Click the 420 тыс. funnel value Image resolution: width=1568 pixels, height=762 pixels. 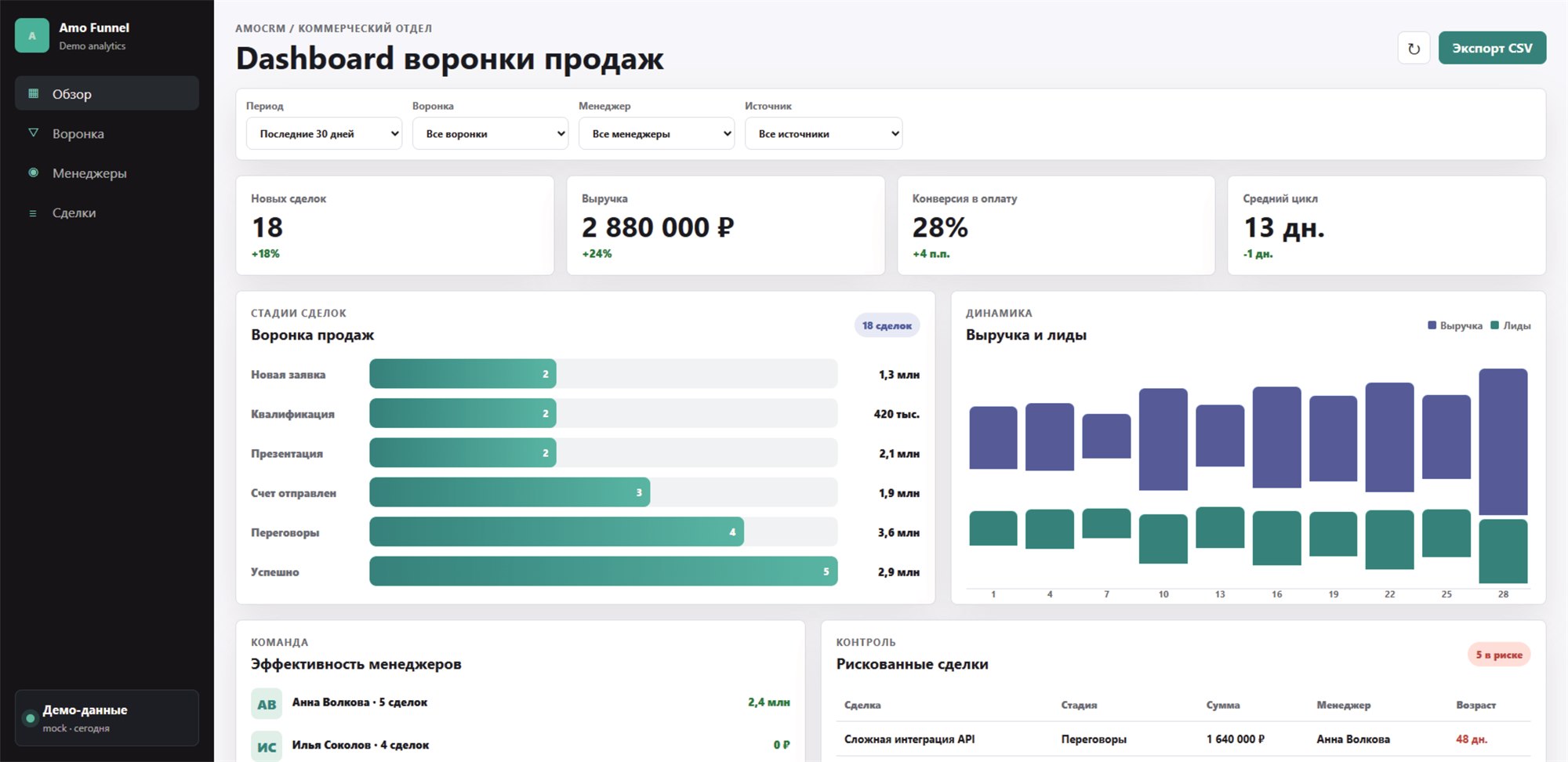click(x=897, y=414)
